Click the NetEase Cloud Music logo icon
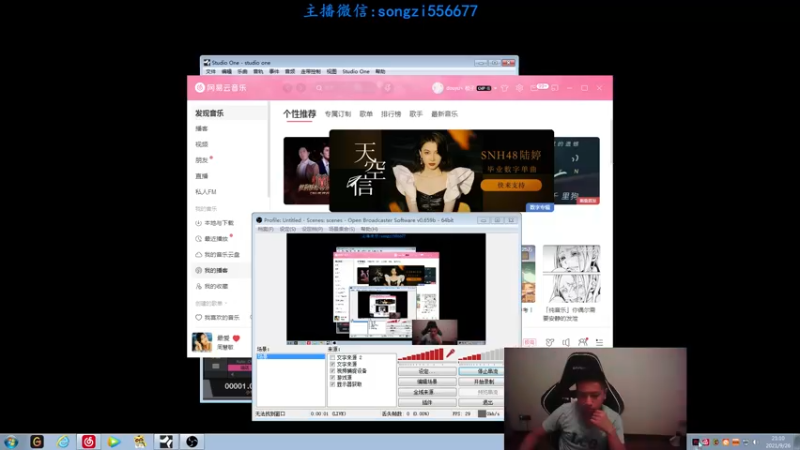The image size is (800, 450). click(x=199, y=88)
